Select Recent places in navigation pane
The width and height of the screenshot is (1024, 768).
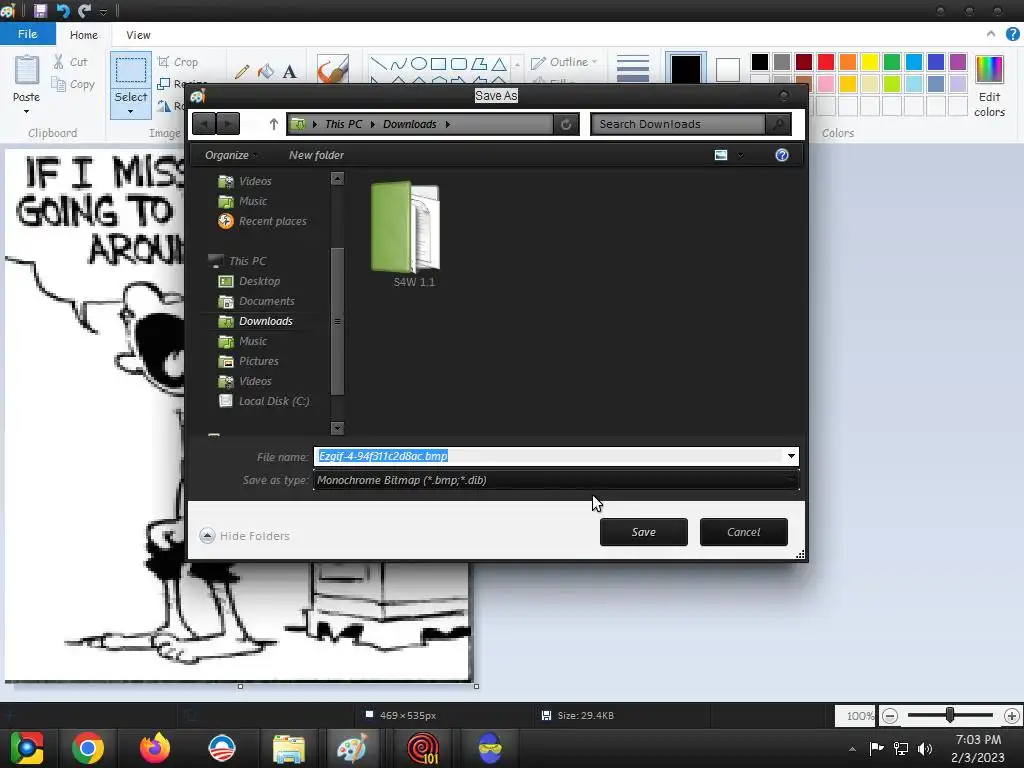263,221
